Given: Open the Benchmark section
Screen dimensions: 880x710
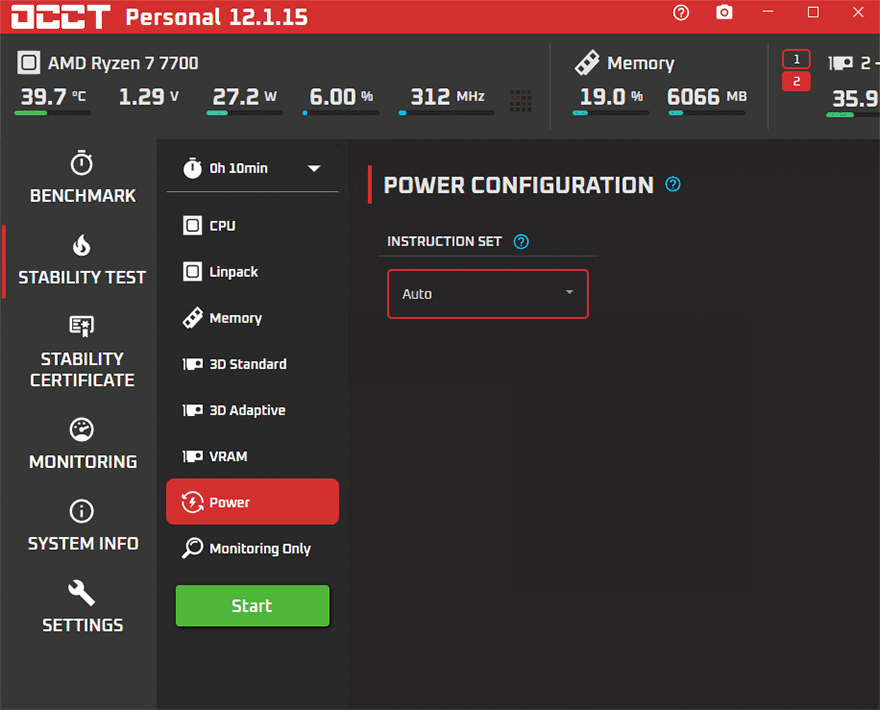Looking at the screenshot, I should coord(82,177).
